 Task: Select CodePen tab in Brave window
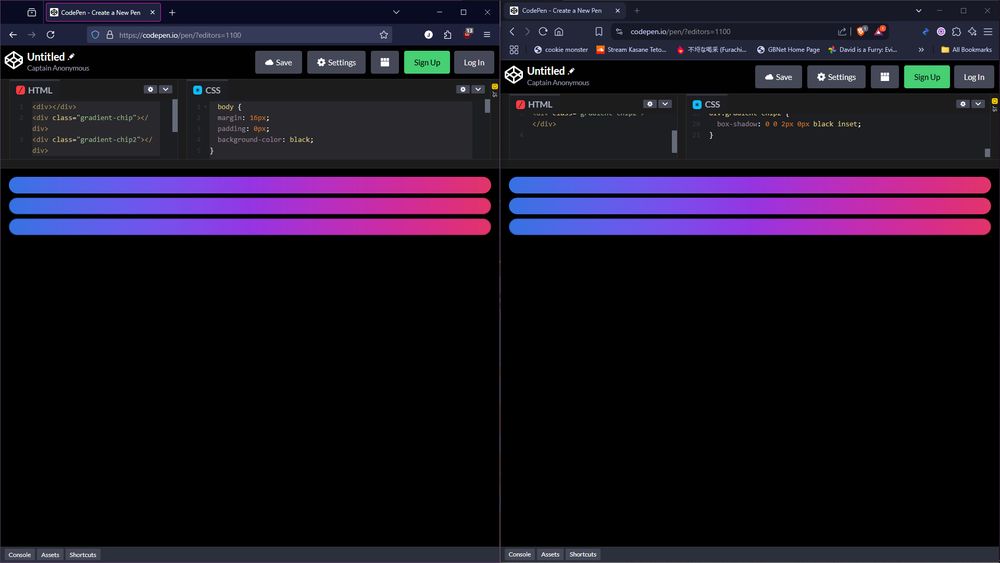(564, 11)
